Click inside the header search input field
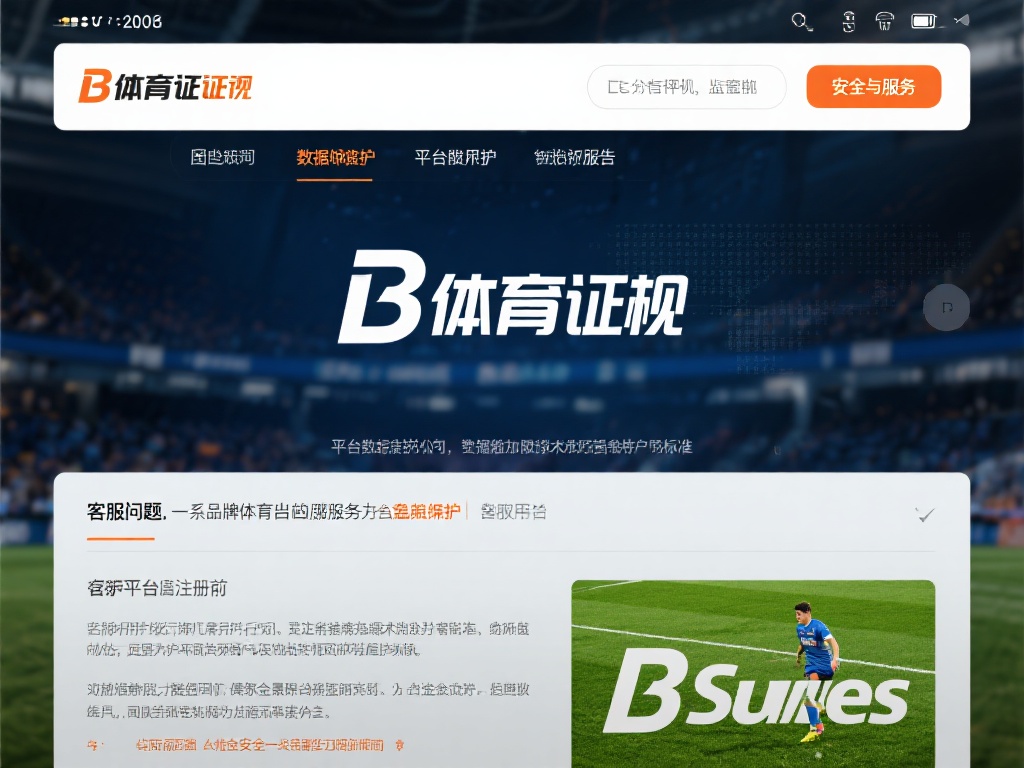 tap(686, 87)
